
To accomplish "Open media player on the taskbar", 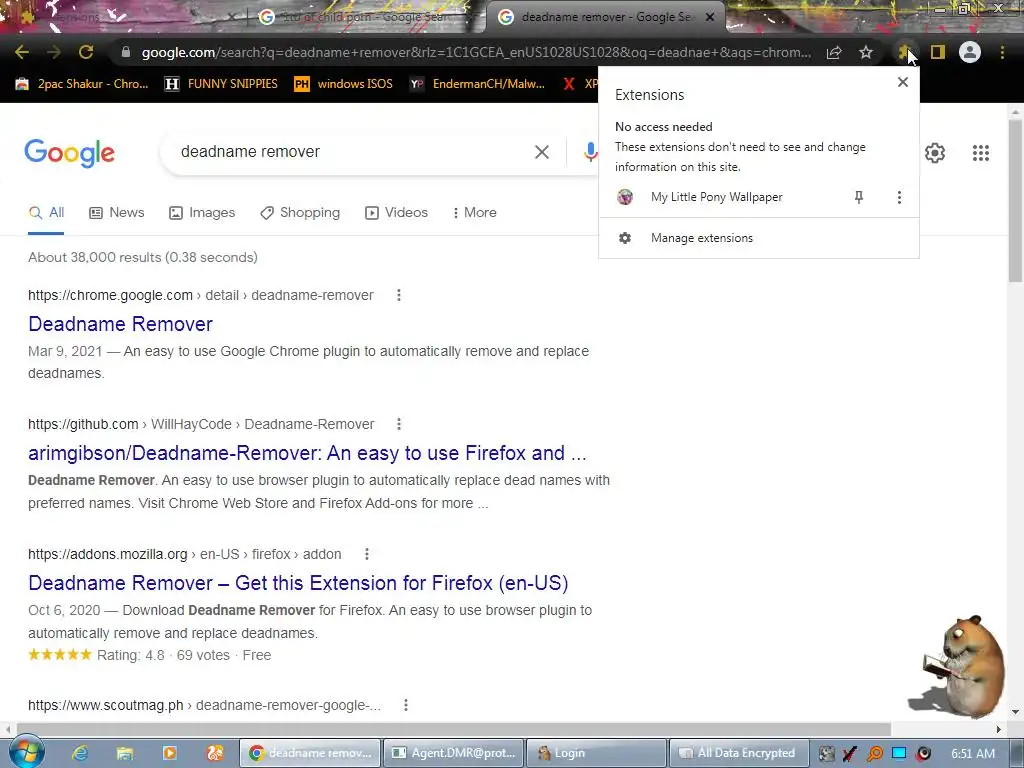I will tap(170, 753).
